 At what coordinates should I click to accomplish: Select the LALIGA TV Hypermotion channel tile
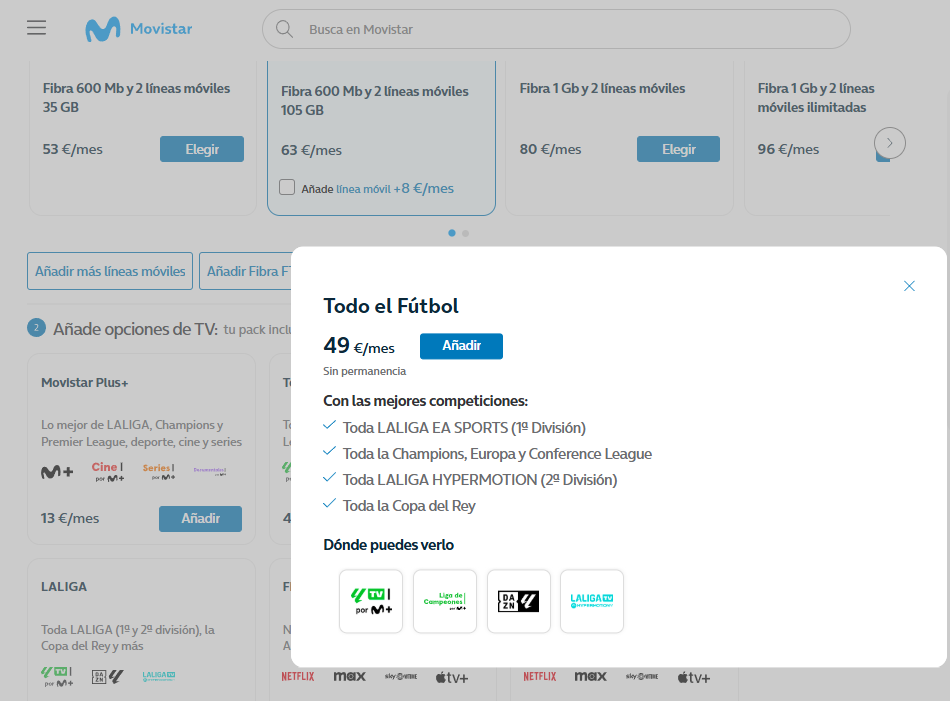tap(592, 601)
